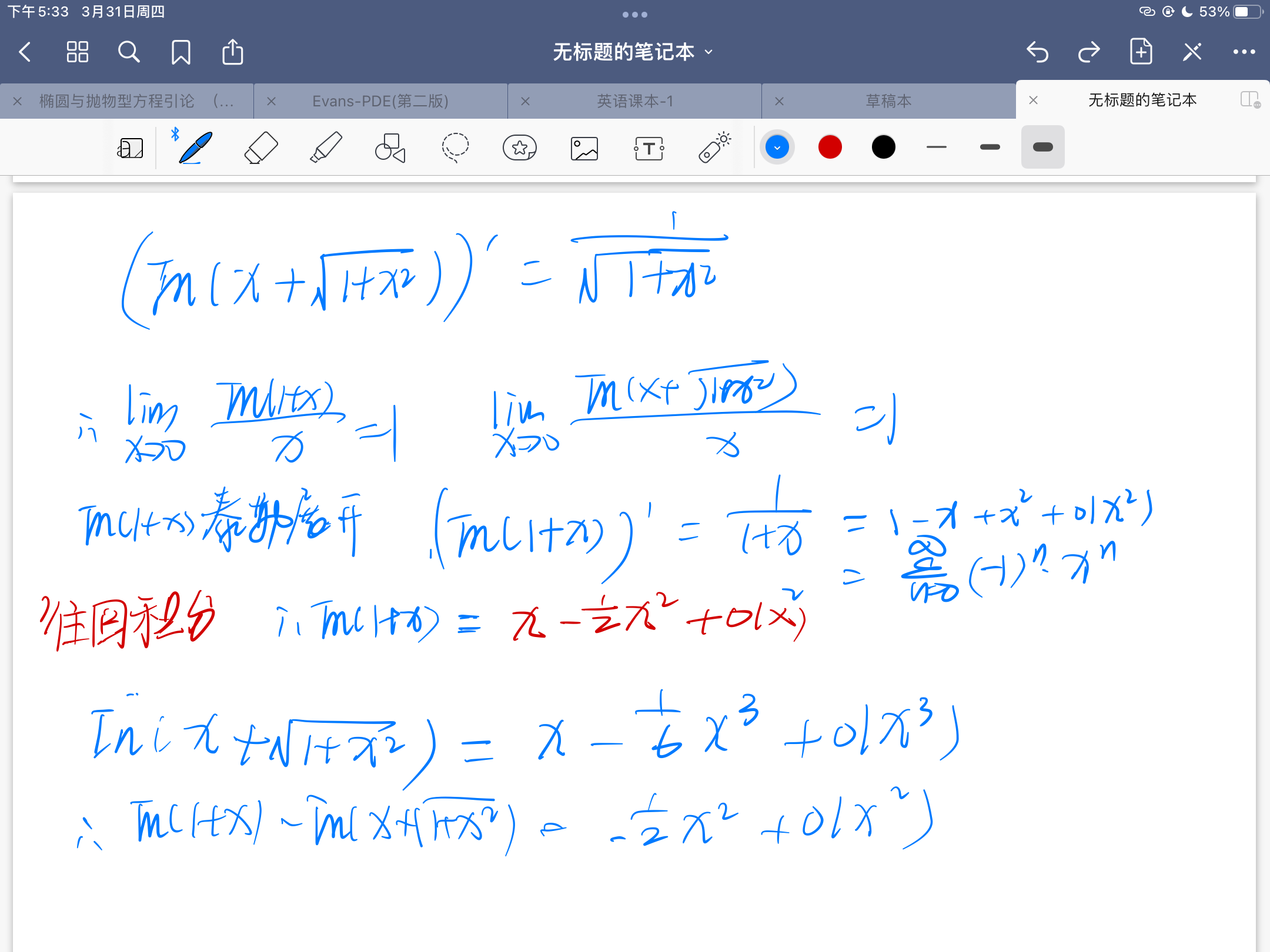Select the thinnest stroke width
Viewport: 1270px width, 952px height.
[x=936, y=147]
